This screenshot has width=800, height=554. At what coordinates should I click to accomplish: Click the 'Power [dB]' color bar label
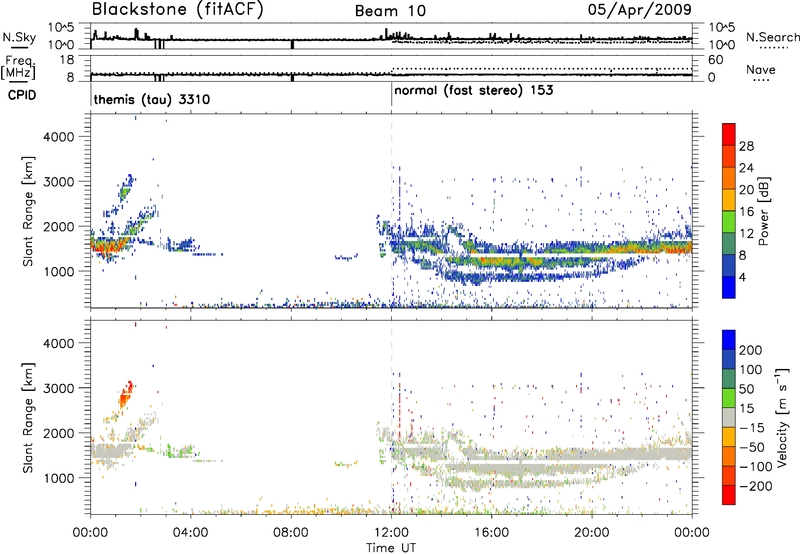click(x=763, y=211)
